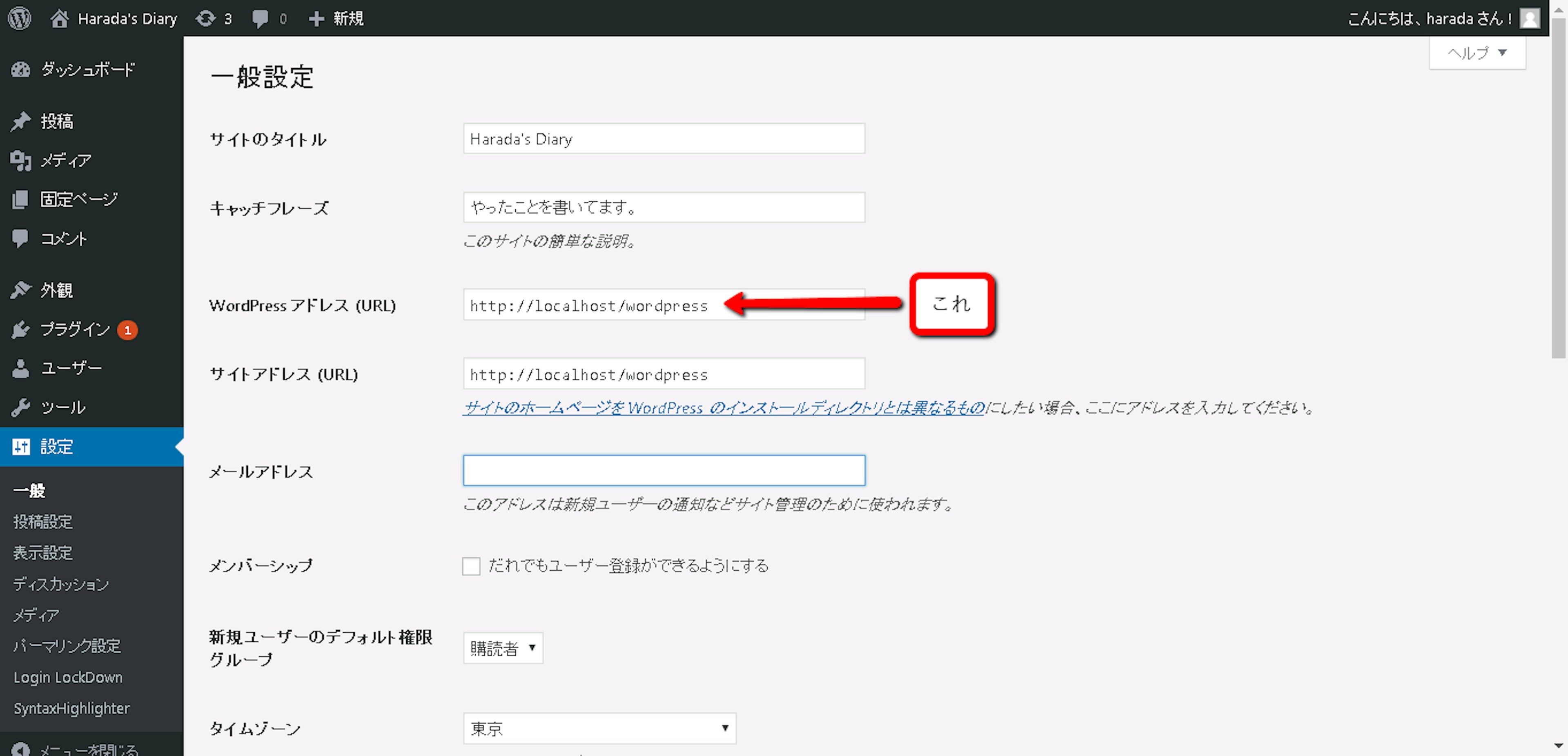
Task: Open the updates icon showing 3
Action: coord(206,18)
